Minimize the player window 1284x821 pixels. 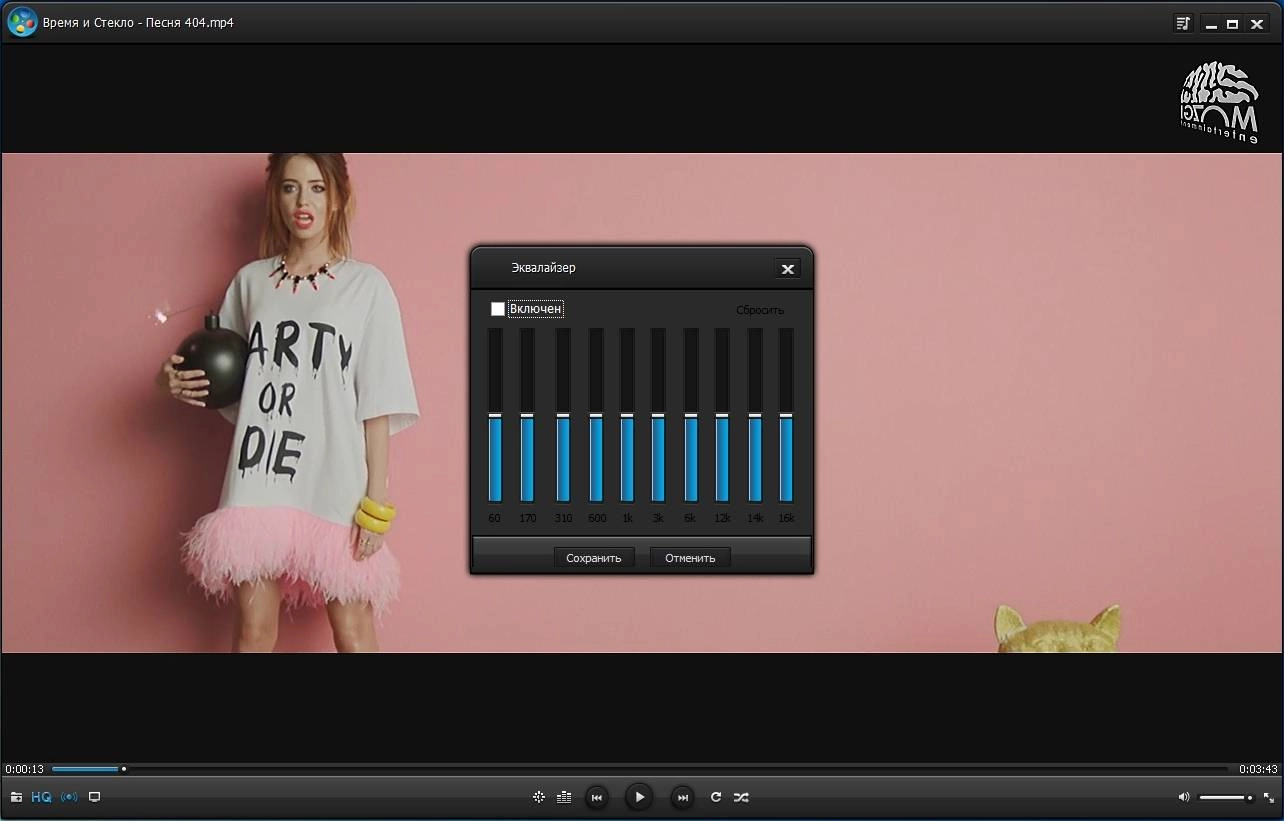pyautogui.click(x=1210, y=23)
